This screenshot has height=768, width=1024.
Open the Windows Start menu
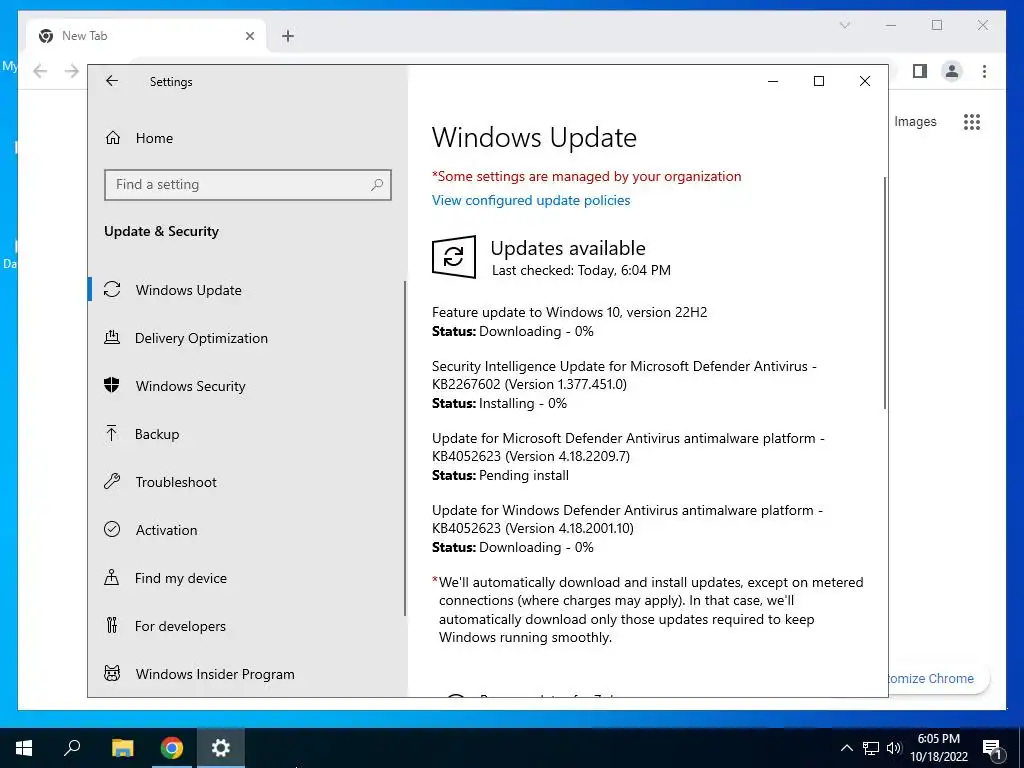(24, 748)
